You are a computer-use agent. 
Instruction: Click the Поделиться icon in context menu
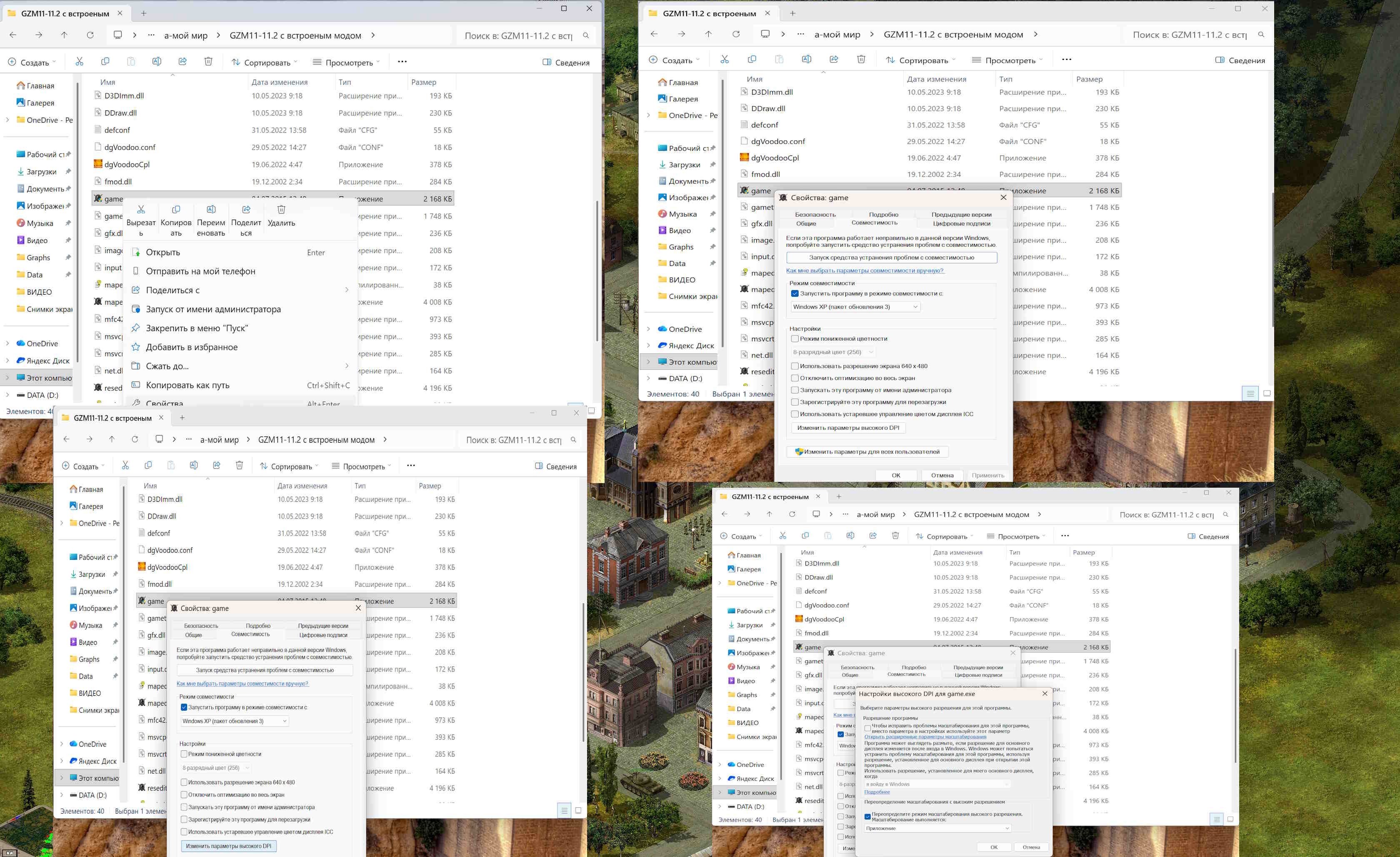point(246,210)
